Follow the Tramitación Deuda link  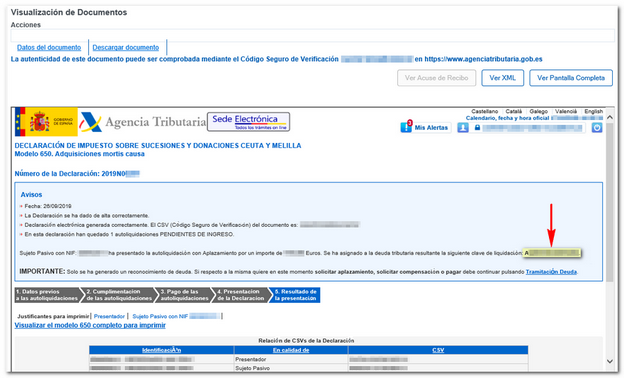[x=551, y=272]
